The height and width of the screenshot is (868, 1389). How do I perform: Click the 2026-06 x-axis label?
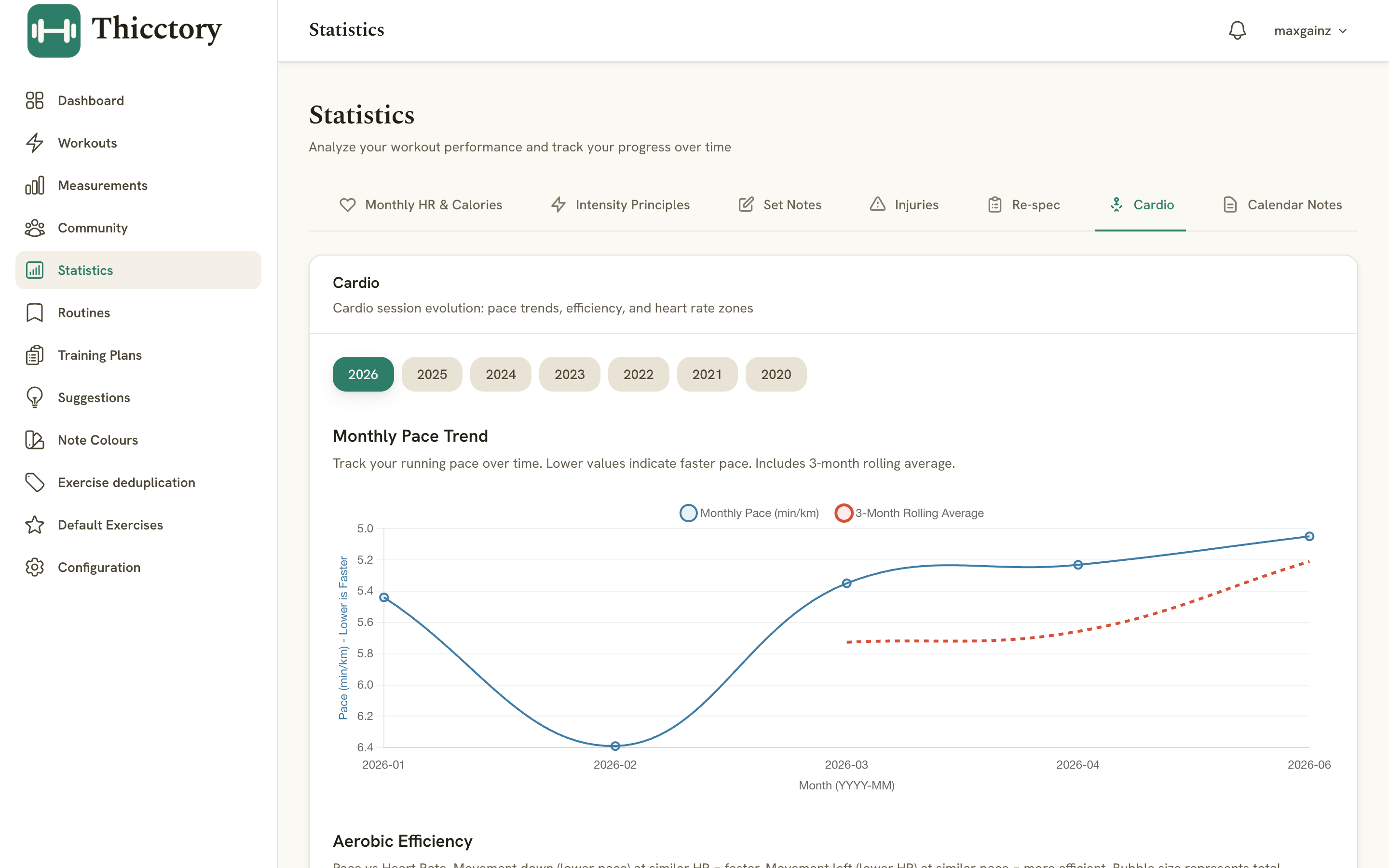point(1308,765)
